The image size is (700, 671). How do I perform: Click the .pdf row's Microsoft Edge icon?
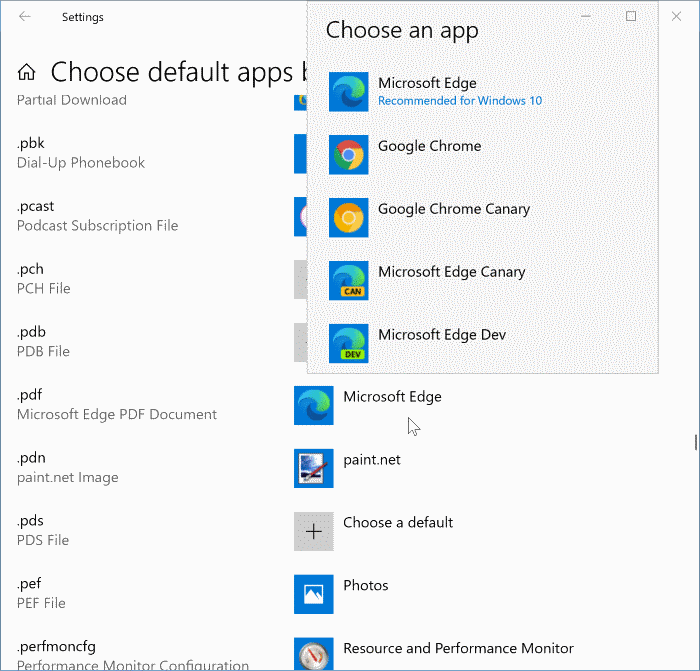click(313, 405)
